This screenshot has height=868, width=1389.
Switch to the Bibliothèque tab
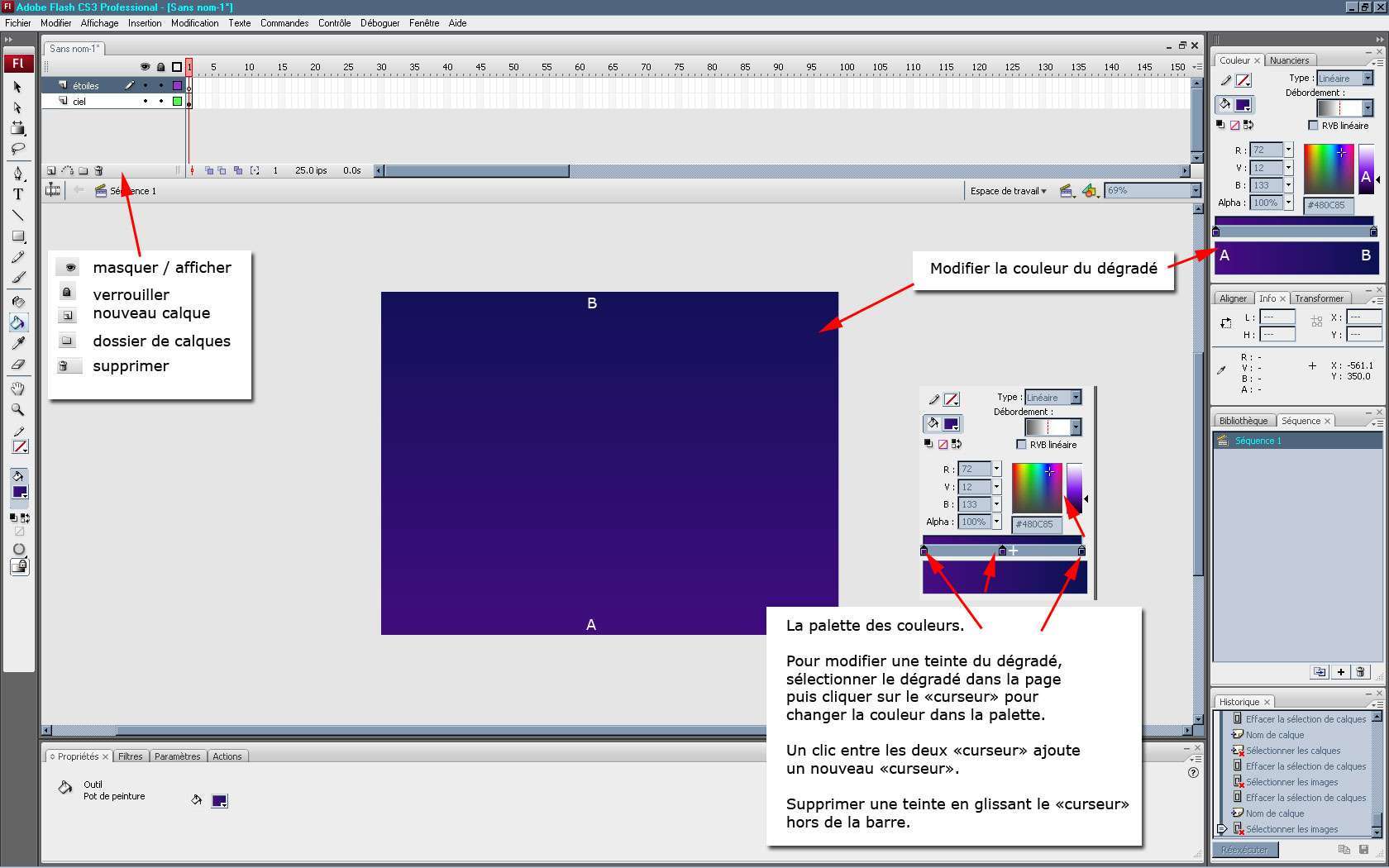(1243, 421)
